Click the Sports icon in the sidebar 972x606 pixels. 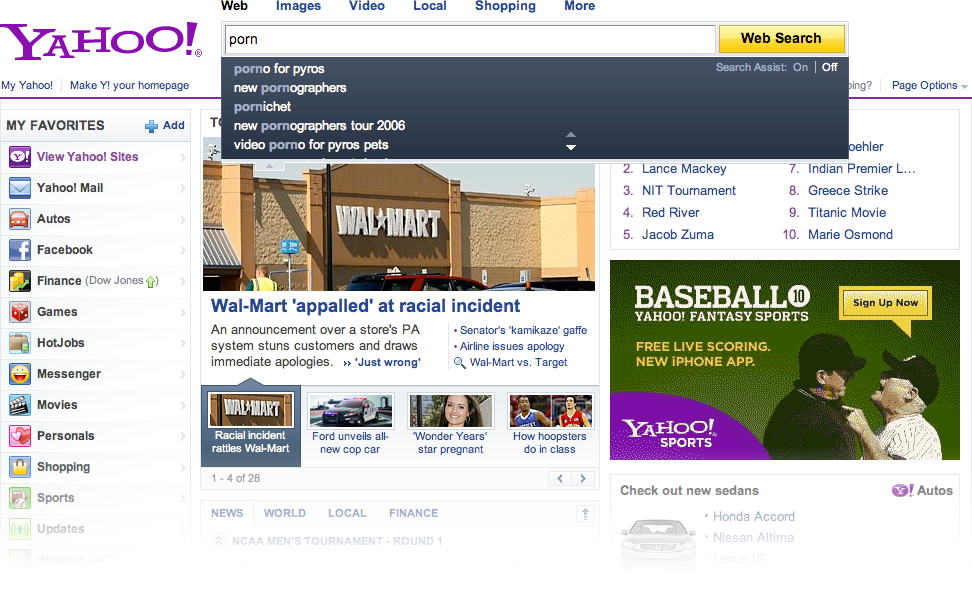click(x=21, y=497)
